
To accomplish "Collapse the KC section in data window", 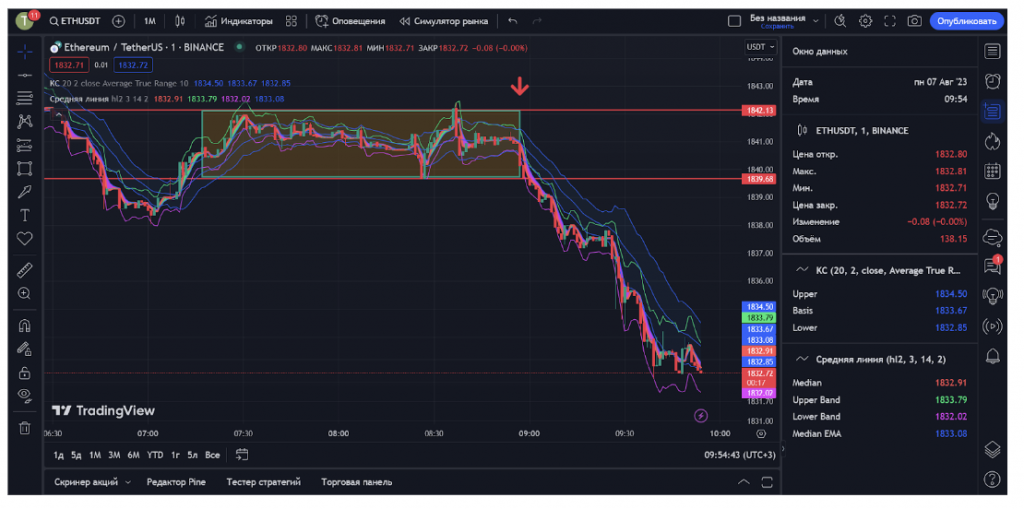I will (x=801, y=270).
